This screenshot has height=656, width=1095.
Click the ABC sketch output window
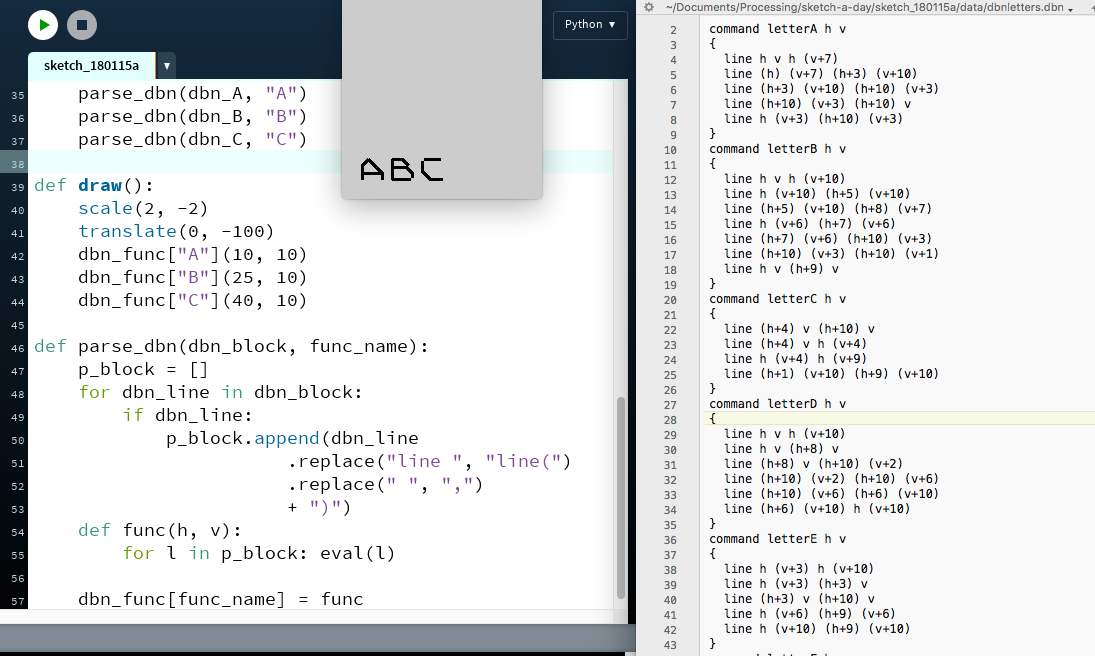click(441, 100)
